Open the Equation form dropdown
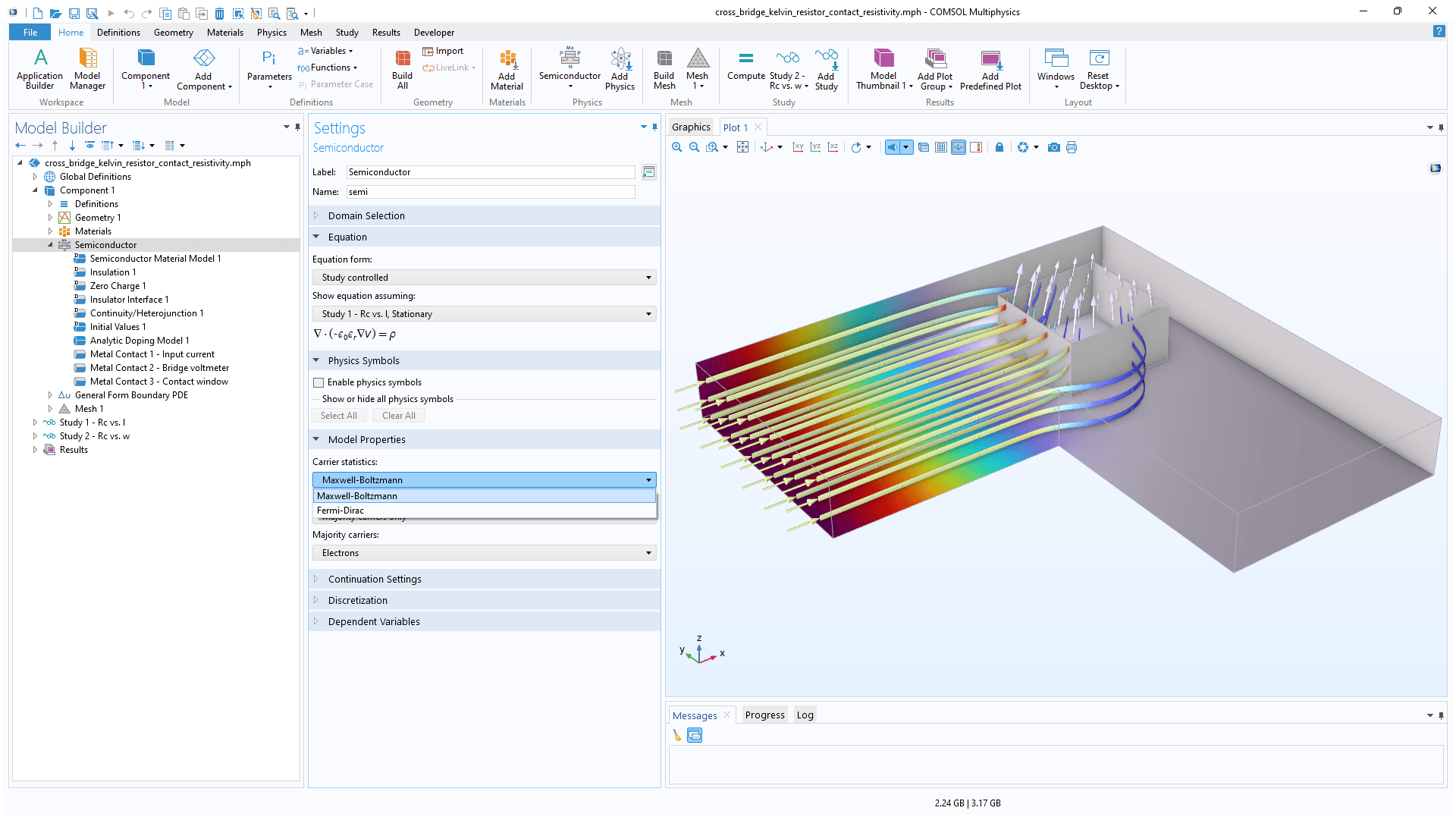The height and width of the screenshot is (817, 1456). tap(485, 278)
